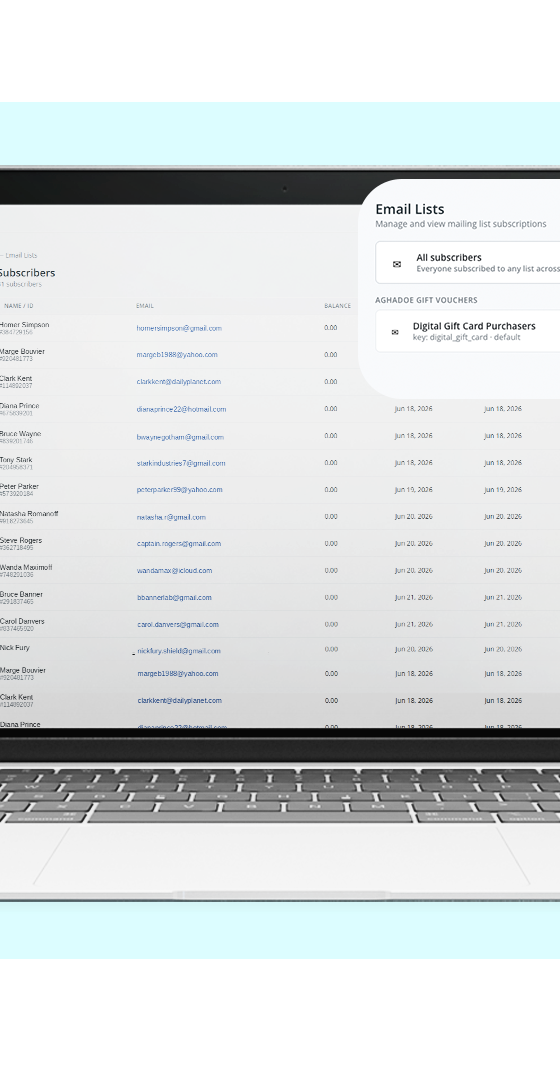Open the Digital Gift Card Purchasers list

click(468, 331)
